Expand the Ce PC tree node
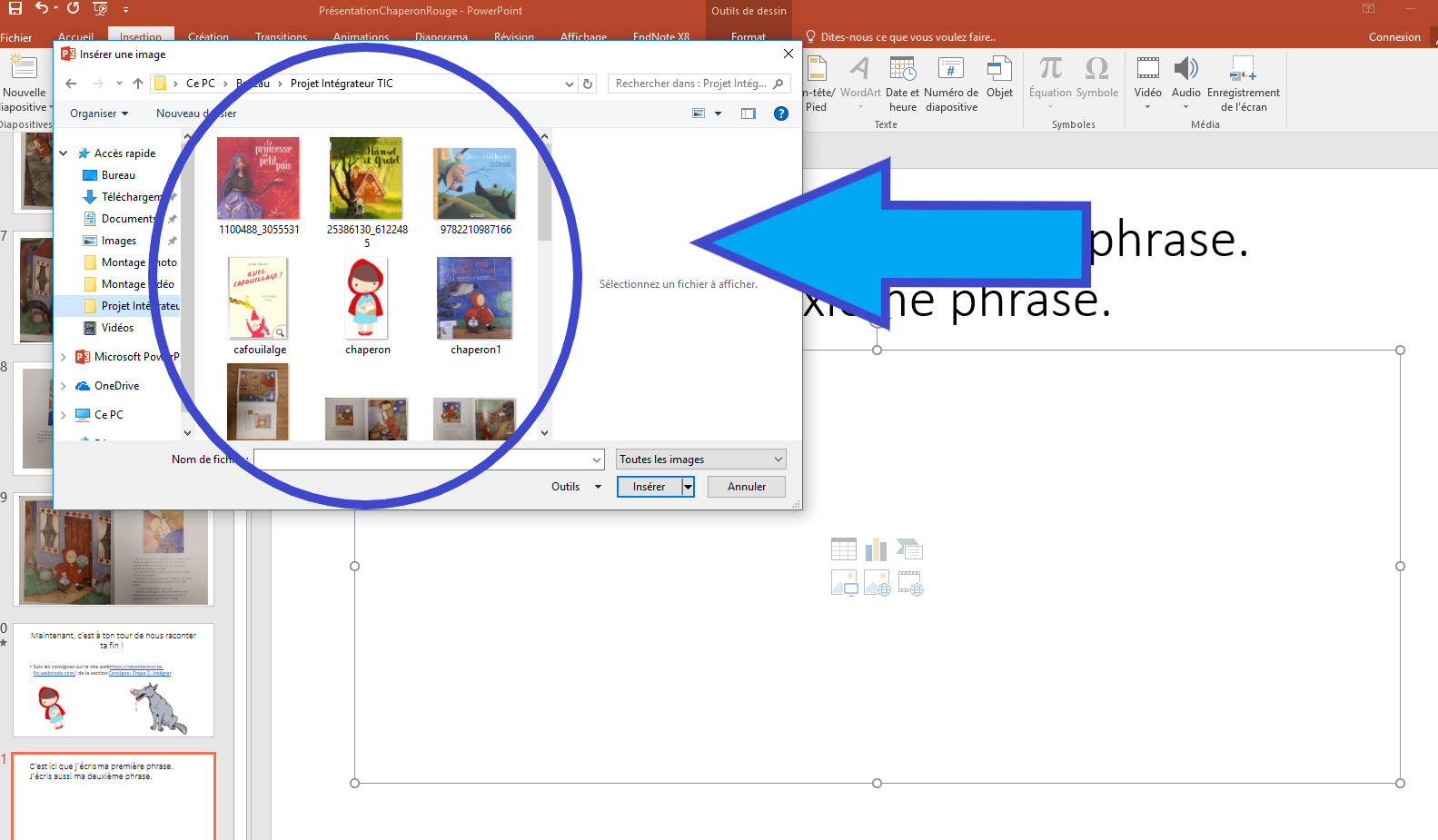This screenshot has width=1438, height=840. [64, 415]
